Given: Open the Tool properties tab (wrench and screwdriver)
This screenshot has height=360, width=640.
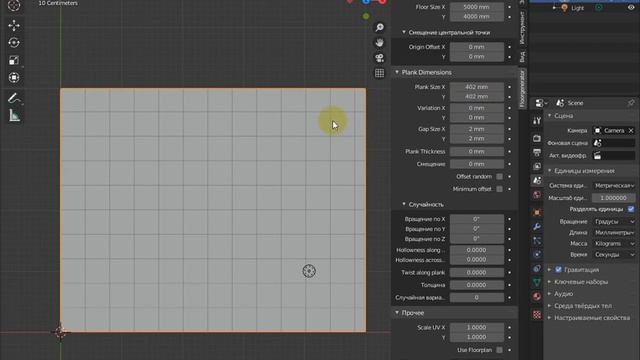Looking at the screenshot, I should pos(537,120).
